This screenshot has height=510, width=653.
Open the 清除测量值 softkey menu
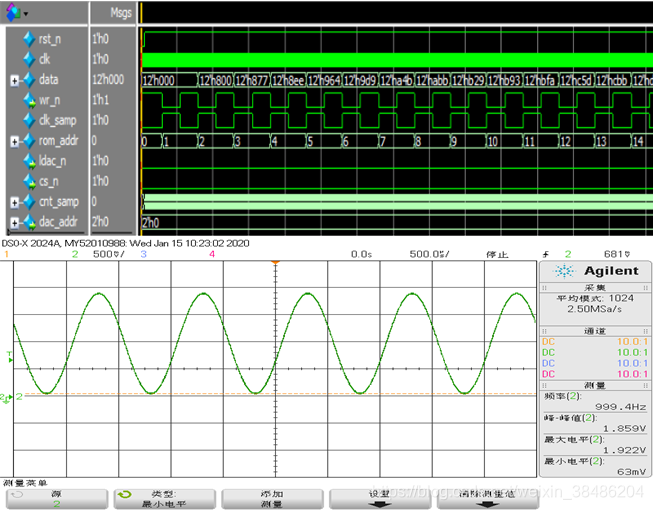[487, 499]
